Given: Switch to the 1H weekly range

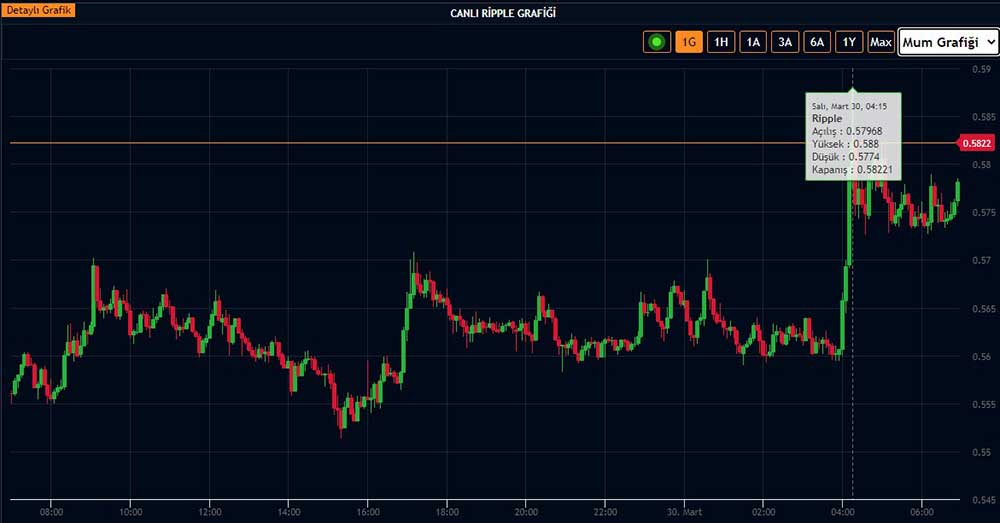Looking at the screenshot, I should (x=721, y=42).
